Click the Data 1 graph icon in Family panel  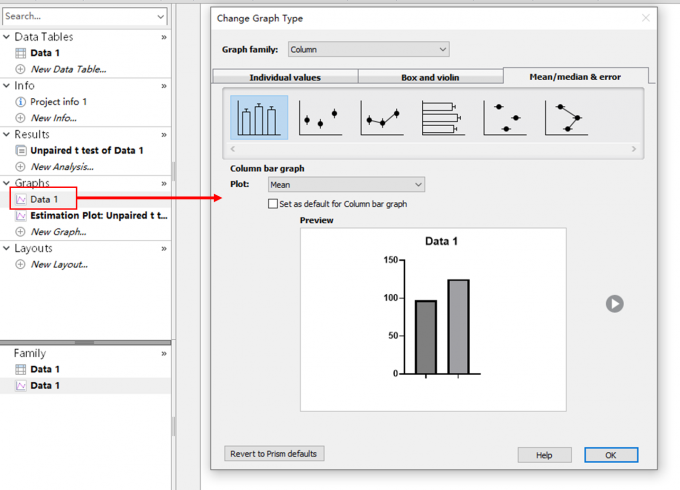[20, 385]
